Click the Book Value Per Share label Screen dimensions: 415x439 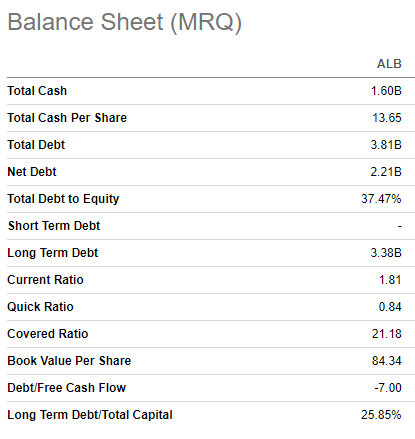pyautogui.click(x=69, y=361)
